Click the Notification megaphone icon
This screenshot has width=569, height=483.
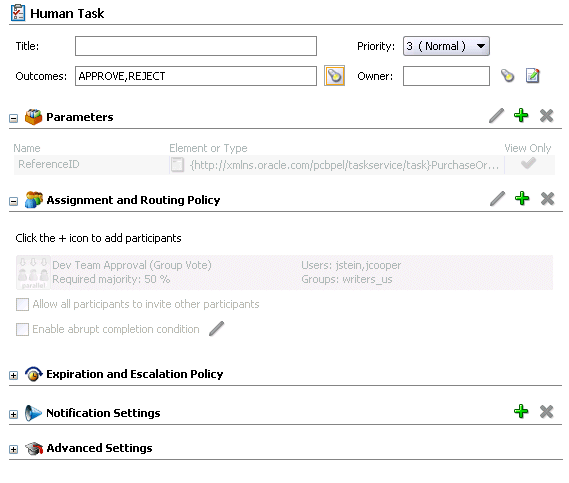[x=33, y=413]
